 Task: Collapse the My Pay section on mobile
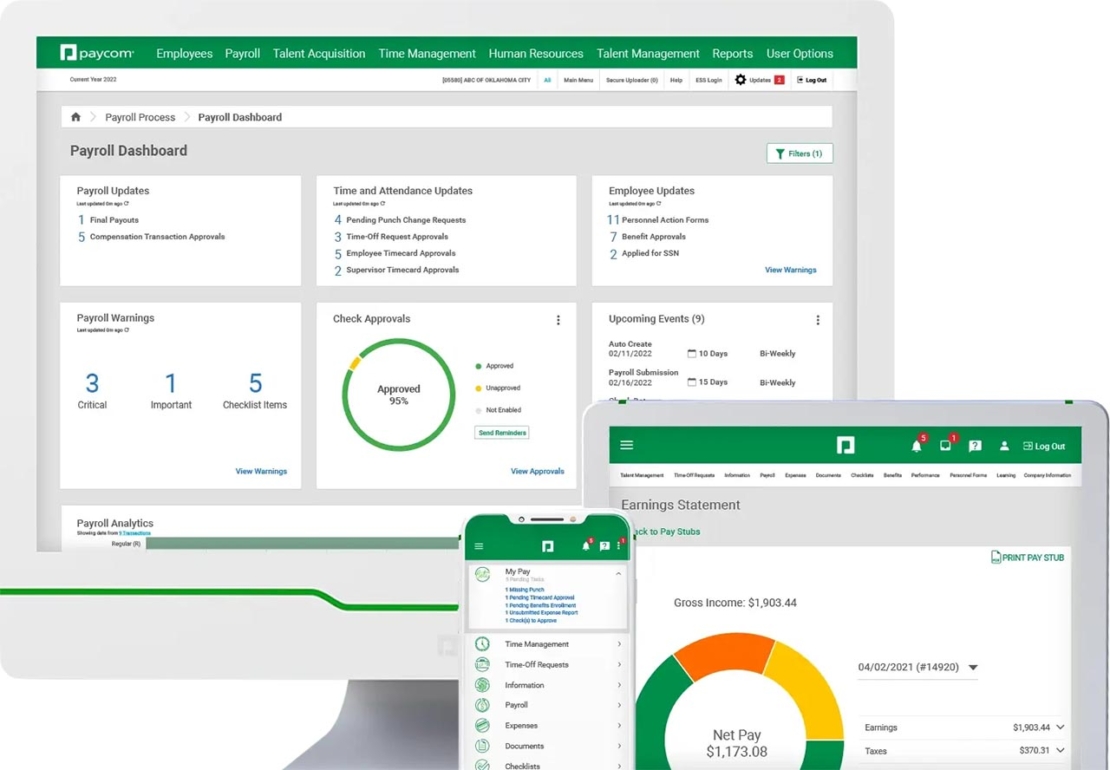tap(619, 573)
